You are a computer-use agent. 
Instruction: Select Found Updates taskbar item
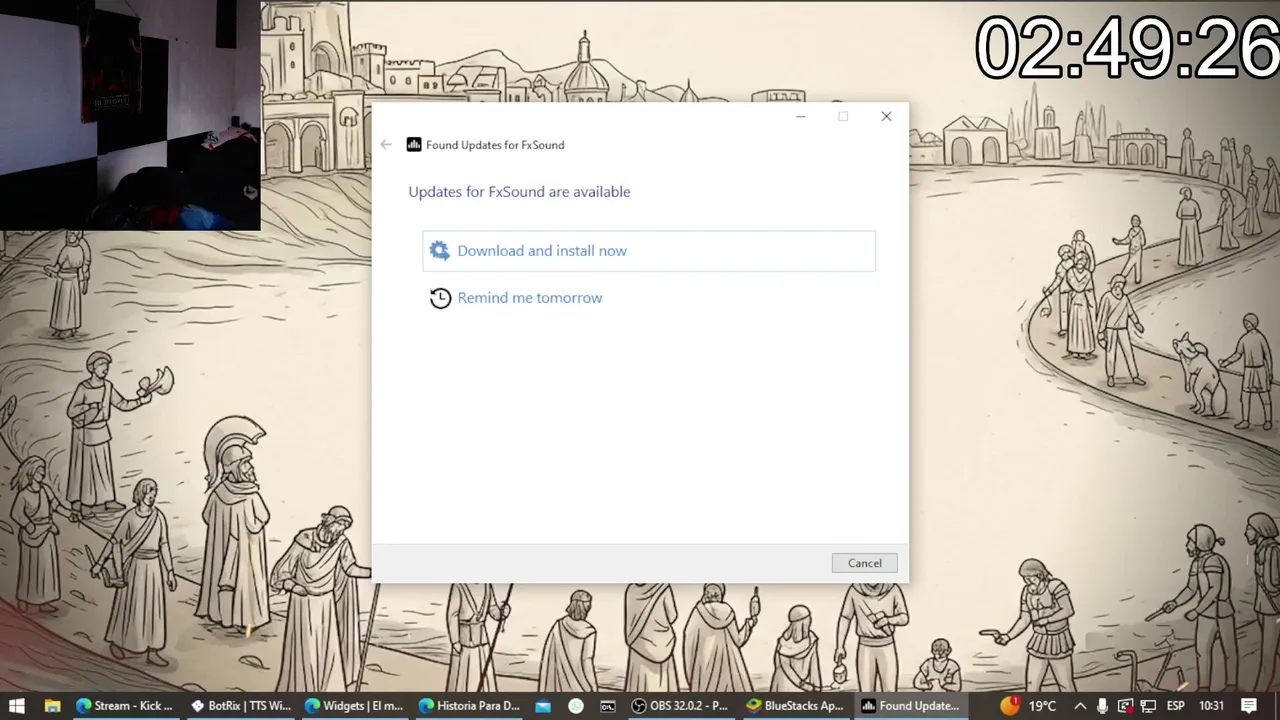point(911,706)
